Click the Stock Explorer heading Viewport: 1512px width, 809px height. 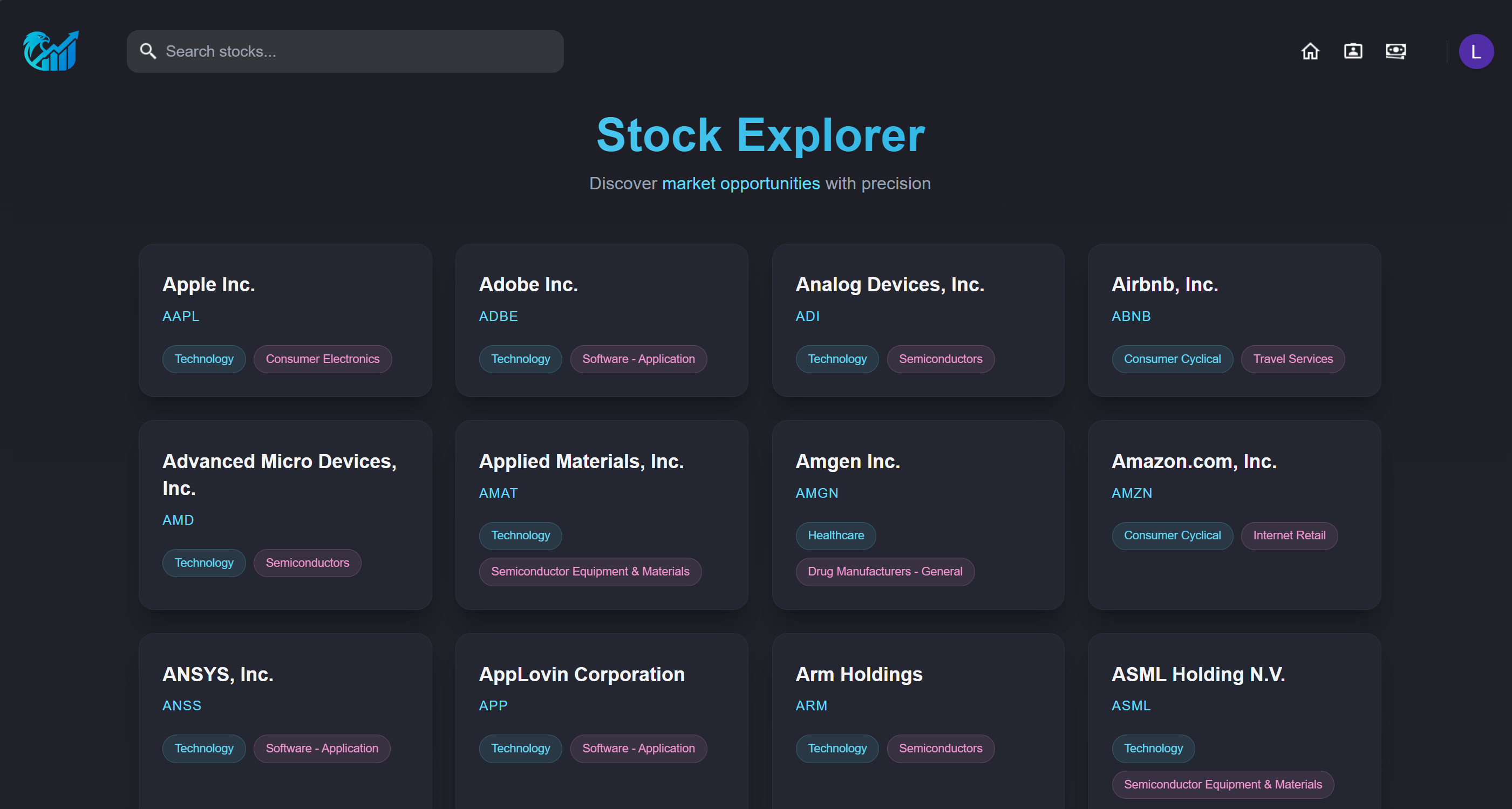tap(760, 135)
